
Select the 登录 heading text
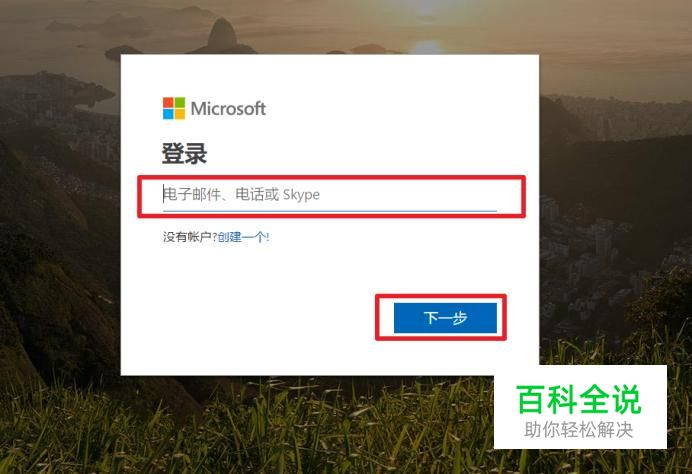pyautogui.click(x=184, y=154)
